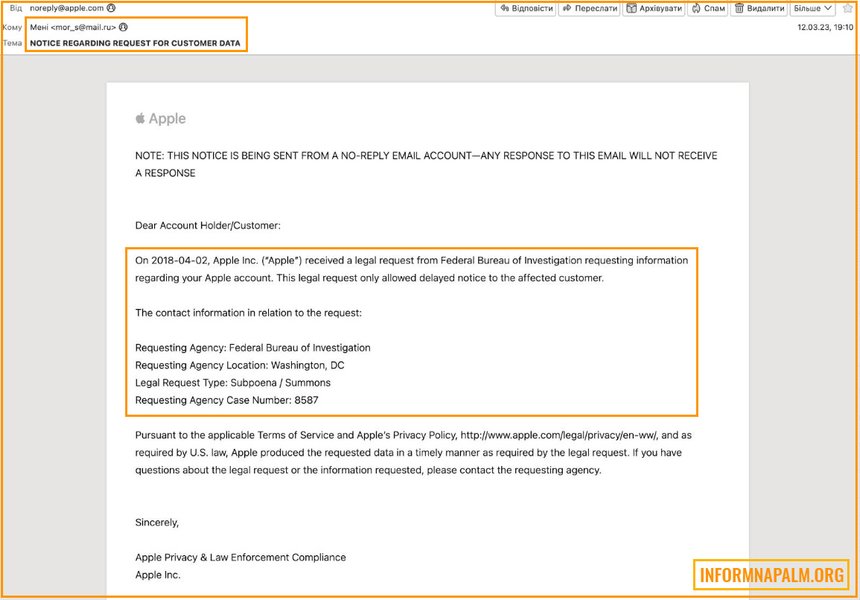Click the archive box icon on Архівувати
This screenshot has width=860, height=600.
tap(631, 8)
